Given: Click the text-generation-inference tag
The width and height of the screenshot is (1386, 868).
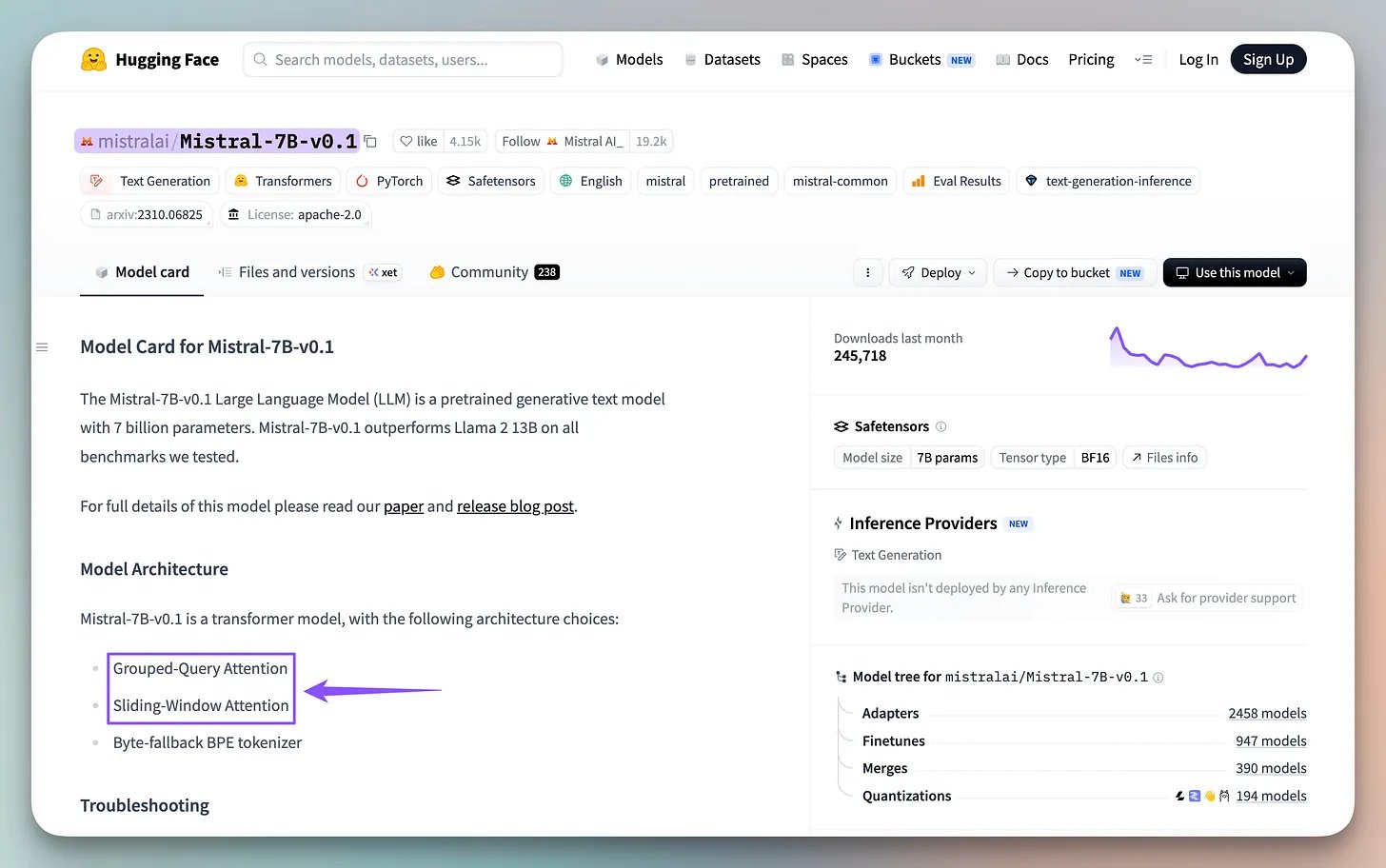Looking at the screenshot, I should (1108, 181).
